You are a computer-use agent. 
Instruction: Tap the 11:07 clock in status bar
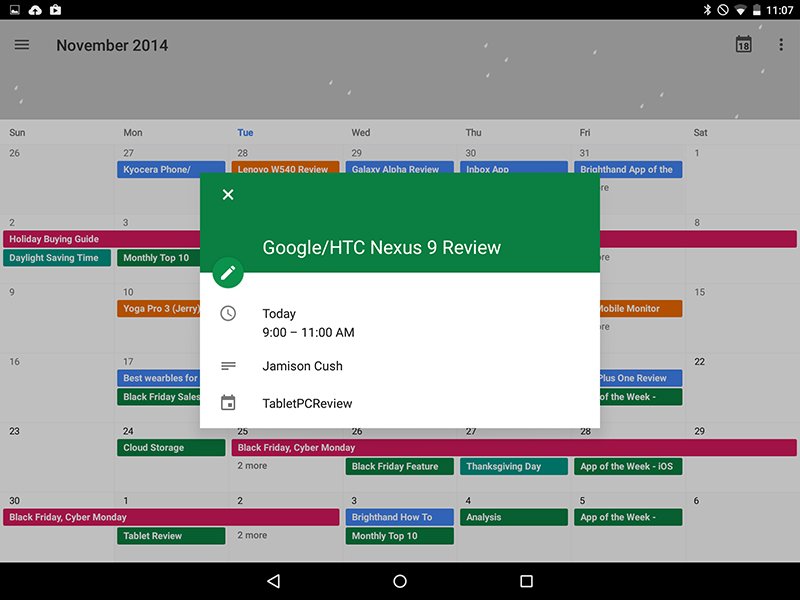point(780,10)
